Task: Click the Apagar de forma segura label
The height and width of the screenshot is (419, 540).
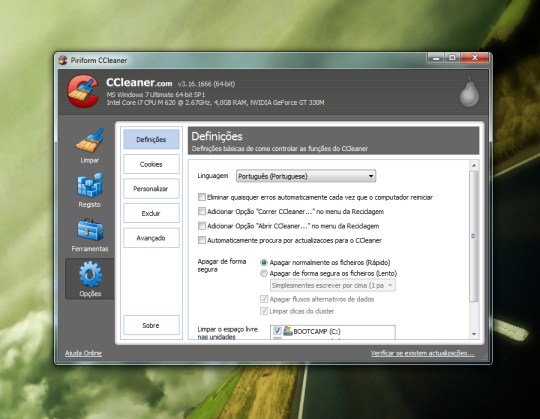Action: [222, 265]
